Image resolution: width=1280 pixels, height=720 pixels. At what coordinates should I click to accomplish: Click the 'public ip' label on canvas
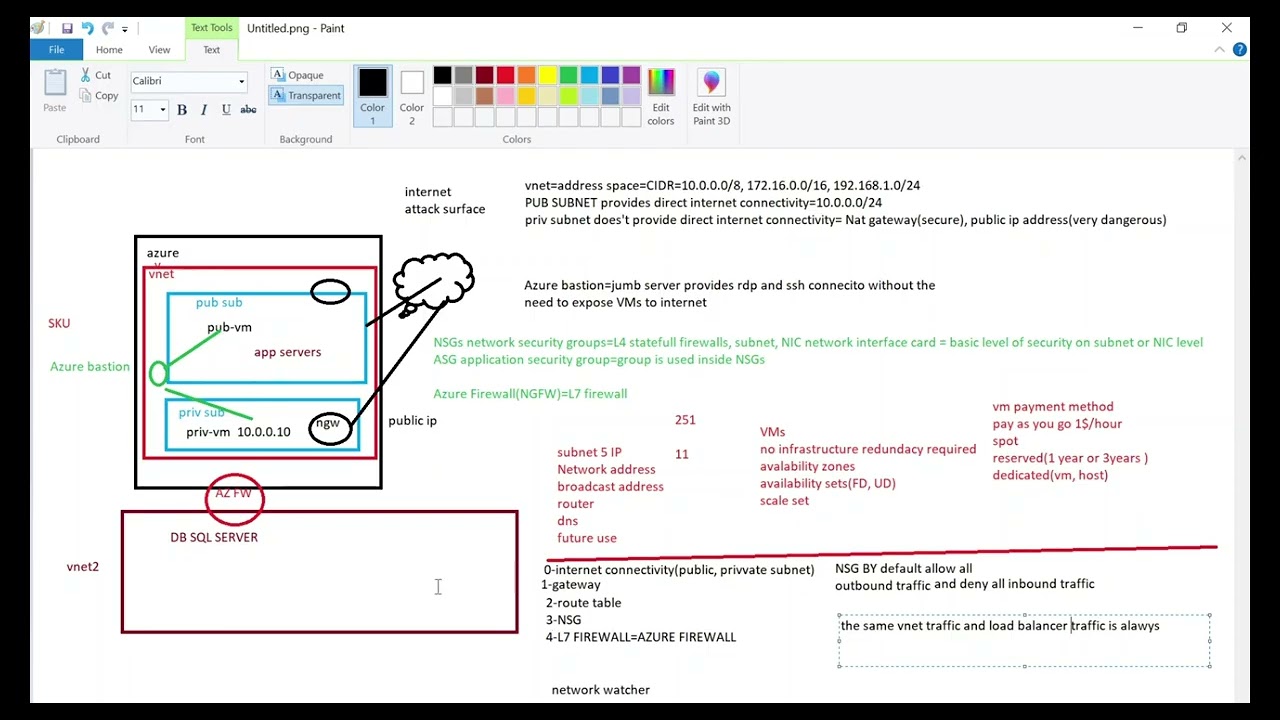pos(412,421)
